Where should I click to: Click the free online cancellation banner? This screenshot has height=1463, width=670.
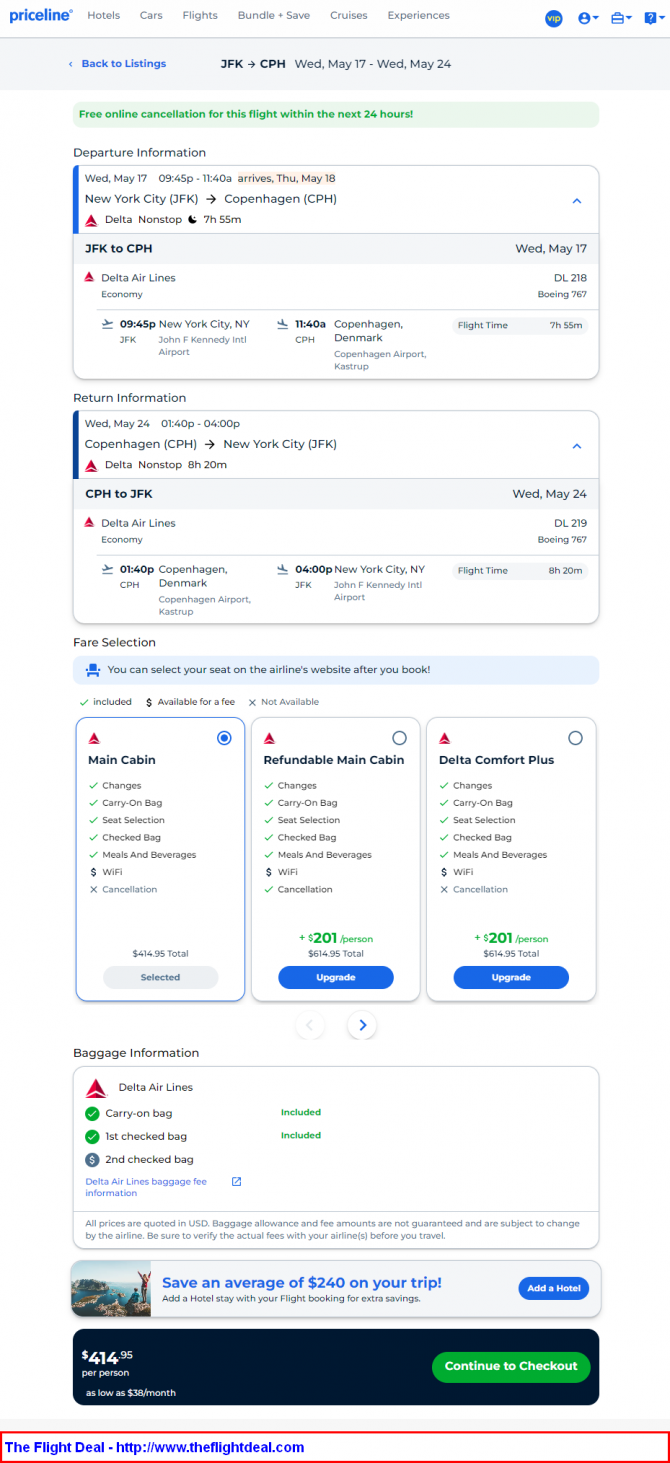click(x=336, y=115)
